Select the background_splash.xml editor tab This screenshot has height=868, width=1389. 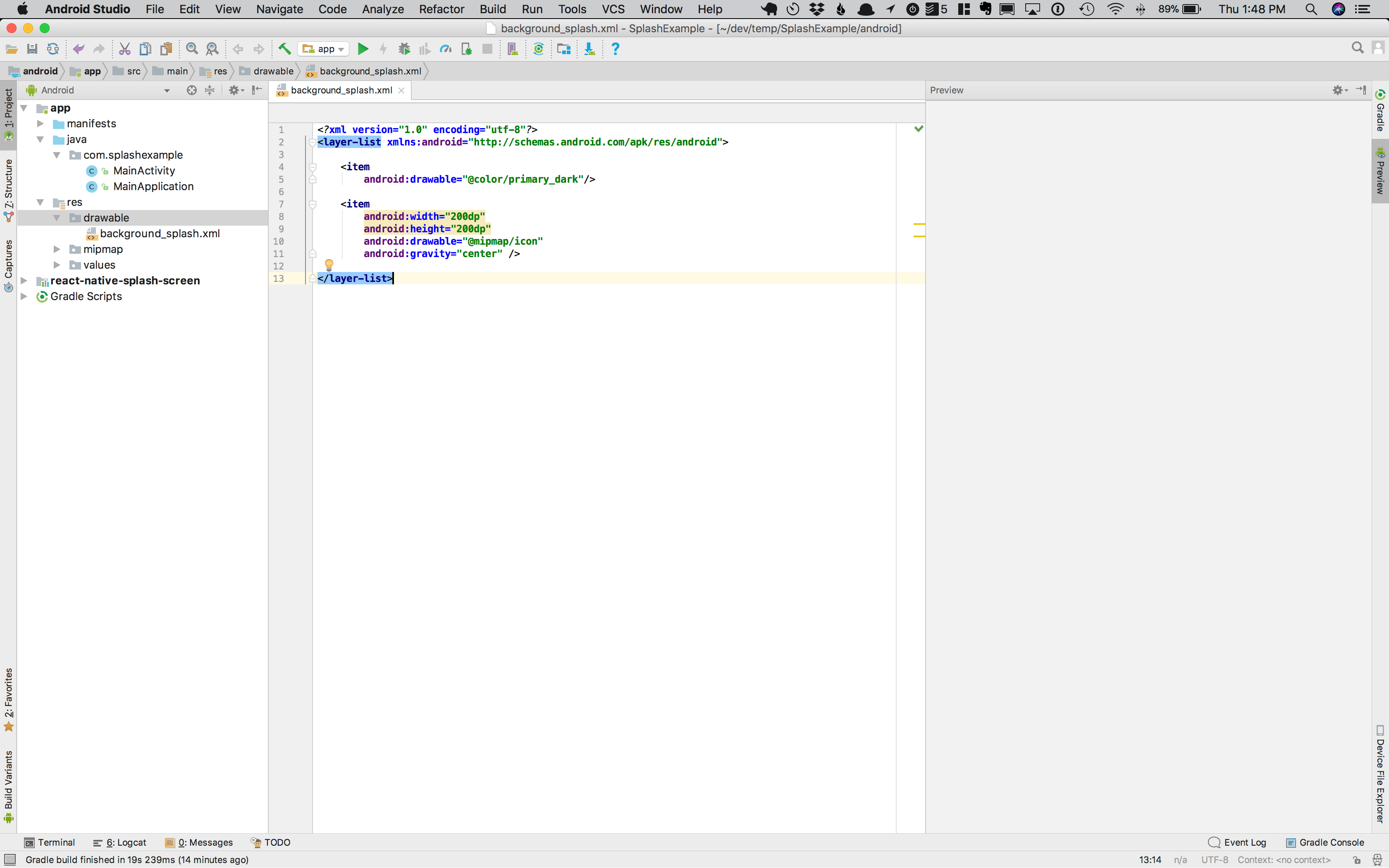coord(341,90)
